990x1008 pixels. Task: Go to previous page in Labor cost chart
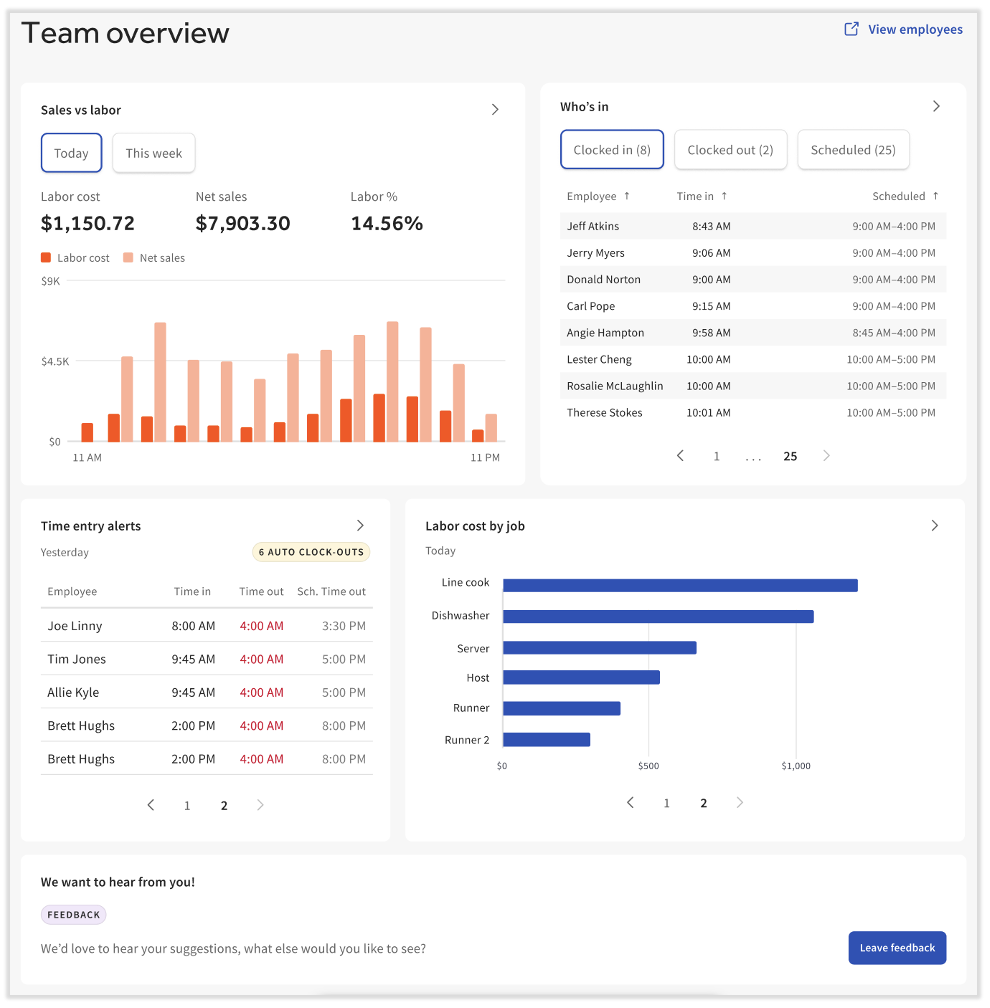(x=630, y=803)
